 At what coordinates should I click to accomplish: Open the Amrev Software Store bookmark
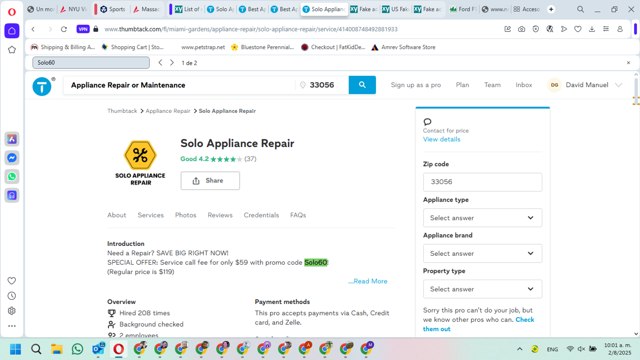click(403, 47)
